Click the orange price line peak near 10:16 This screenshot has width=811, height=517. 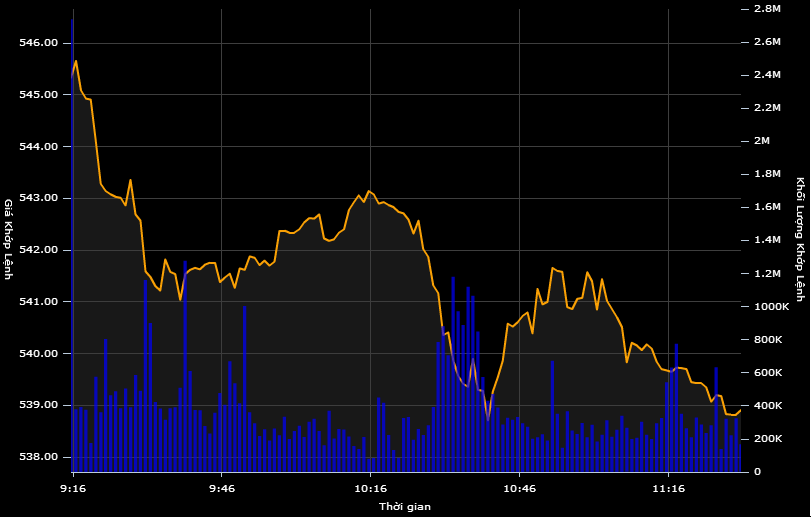(369, 191)
